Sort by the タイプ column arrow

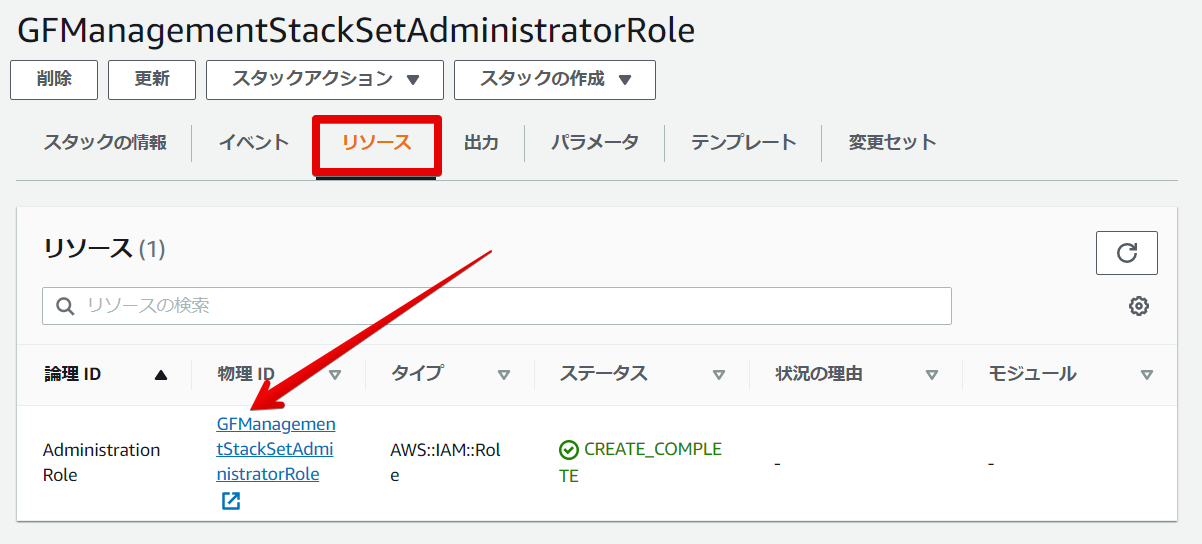(504, 375)
